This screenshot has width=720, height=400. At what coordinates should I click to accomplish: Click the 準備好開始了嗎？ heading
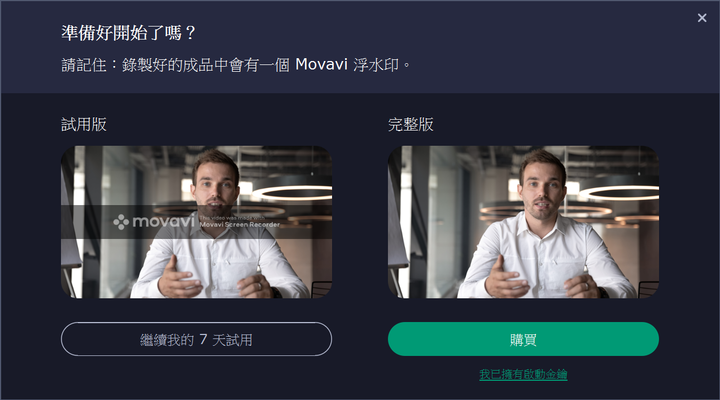(x=129, y=33)
